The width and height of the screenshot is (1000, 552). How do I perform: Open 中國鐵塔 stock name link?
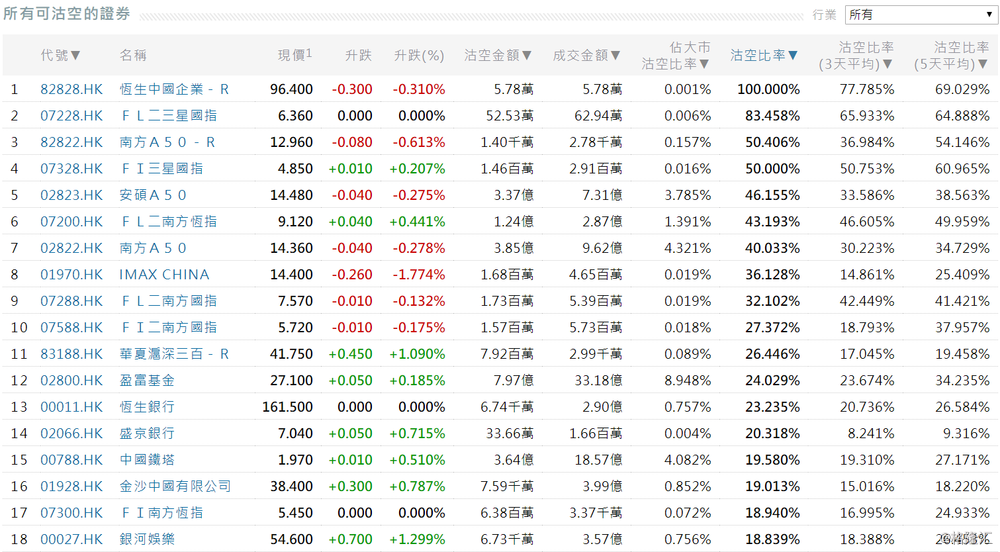click(147, 460)
